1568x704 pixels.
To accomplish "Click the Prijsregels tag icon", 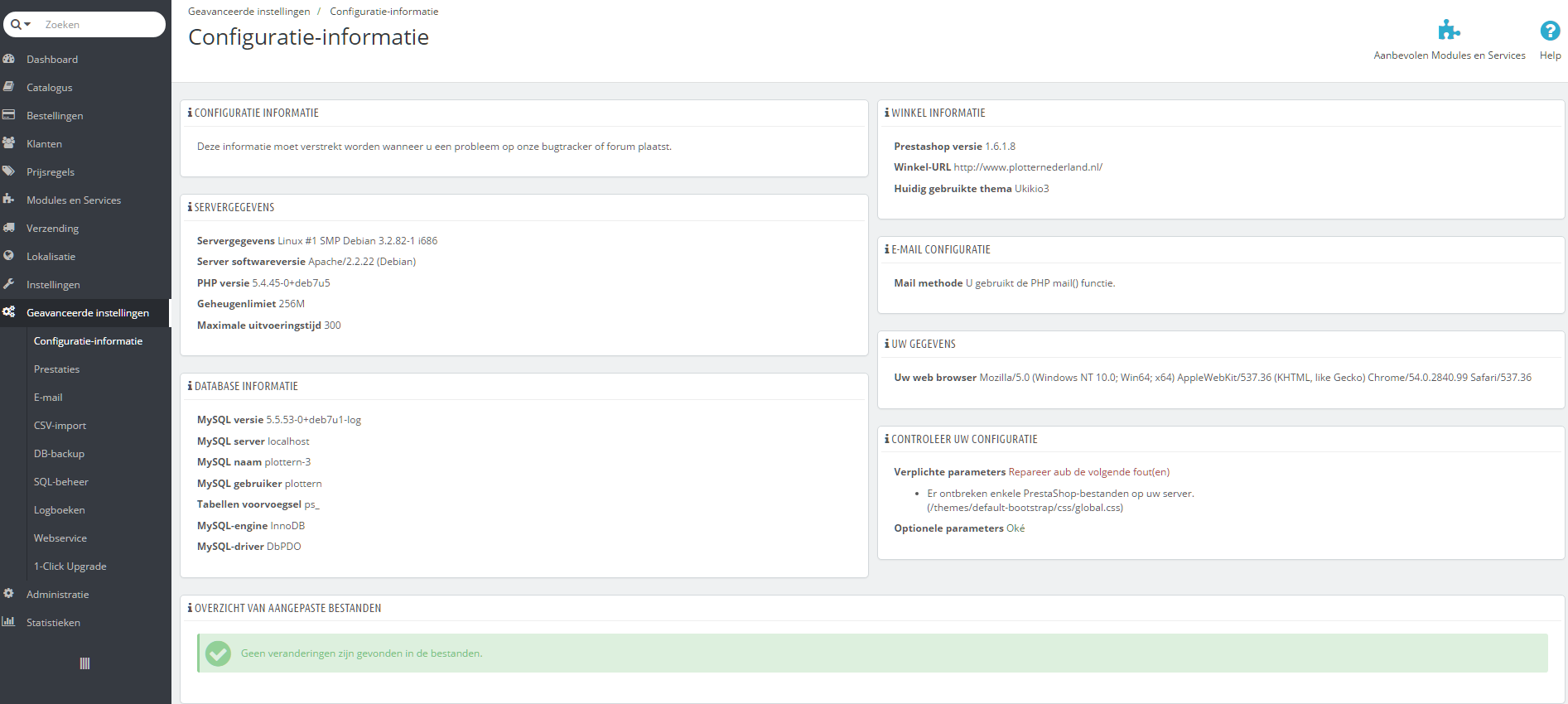I will pyautogui.click(x=8, y=171).
